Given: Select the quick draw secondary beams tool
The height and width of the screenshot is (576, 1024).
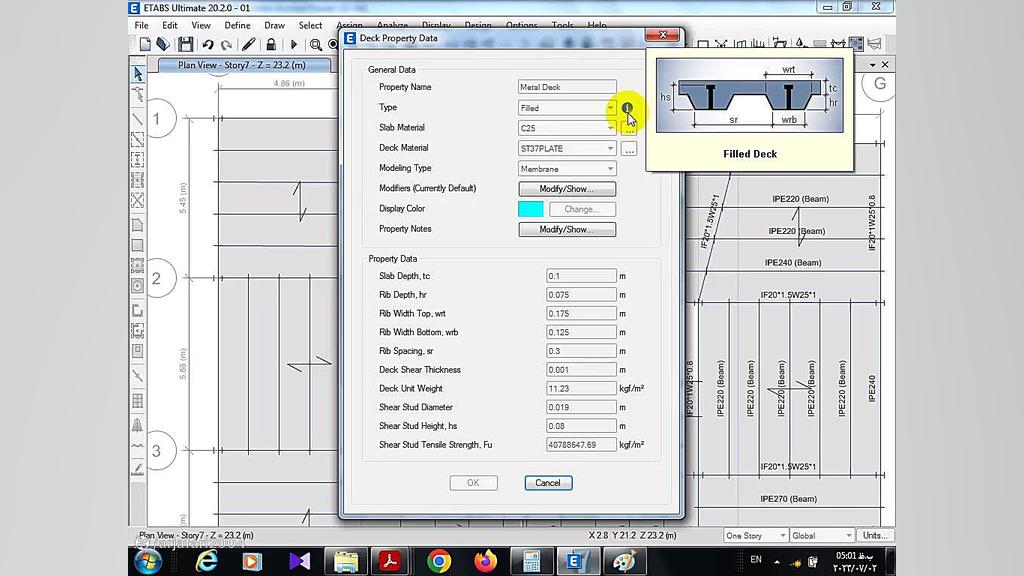Looking at the screenshot, I should tap(138, 180).
